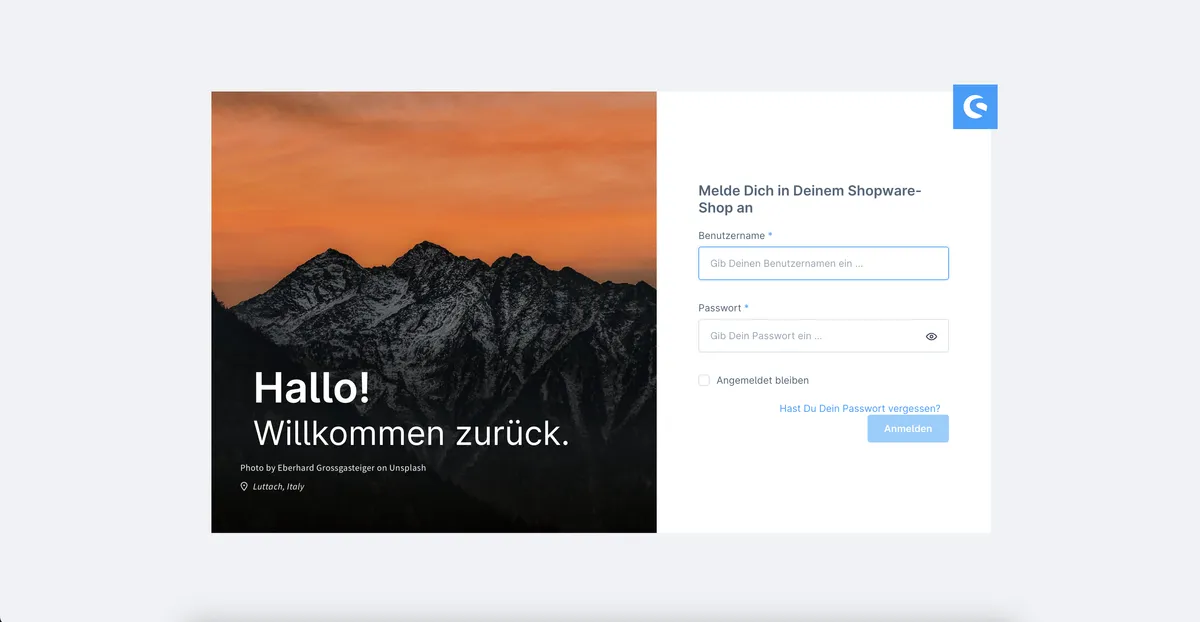Click the Melde Dich in Deinem Shopware-Shop heading
The image size is (1200, 622).
(x=810, y=198)
